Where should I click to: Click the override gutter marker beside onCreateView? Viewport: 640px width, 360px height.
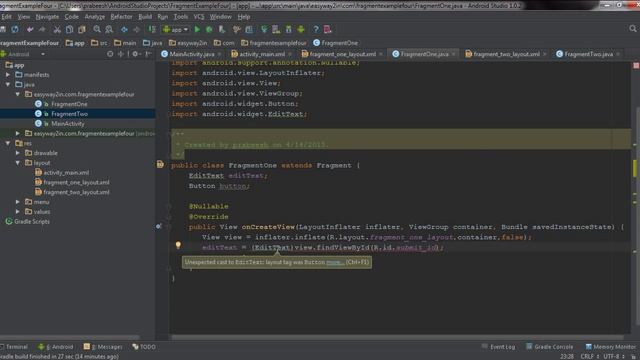pyautogui.click(x=159, y=226)
